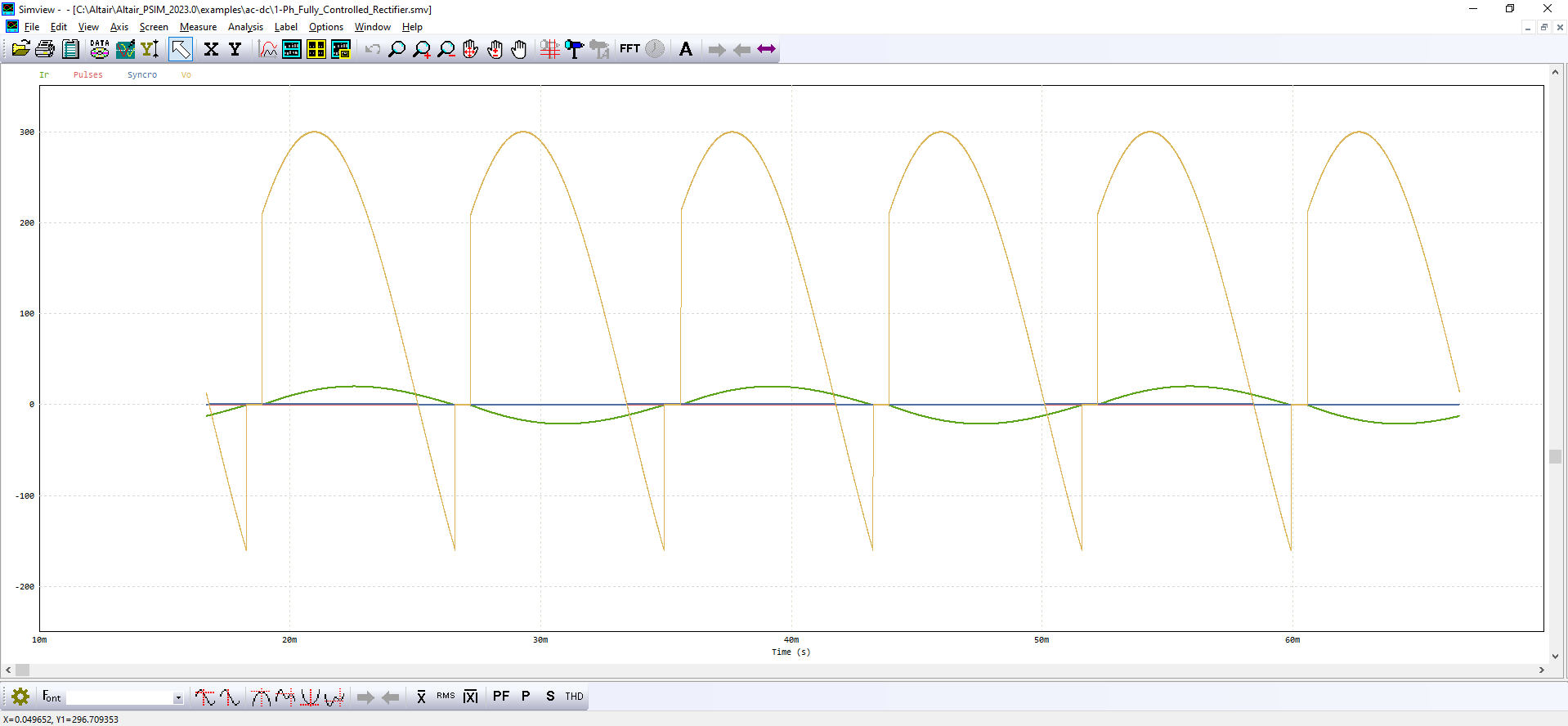The height and width of the screenshot is (726, 1568).
Task: Click the average X-bar icon
Action: click(x=421, y=697)
